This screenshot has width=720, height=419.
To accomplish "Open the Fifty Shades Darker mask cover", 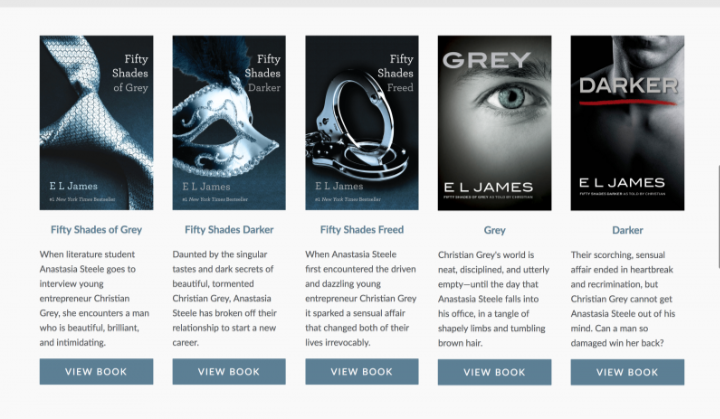I will coord(229,123).
